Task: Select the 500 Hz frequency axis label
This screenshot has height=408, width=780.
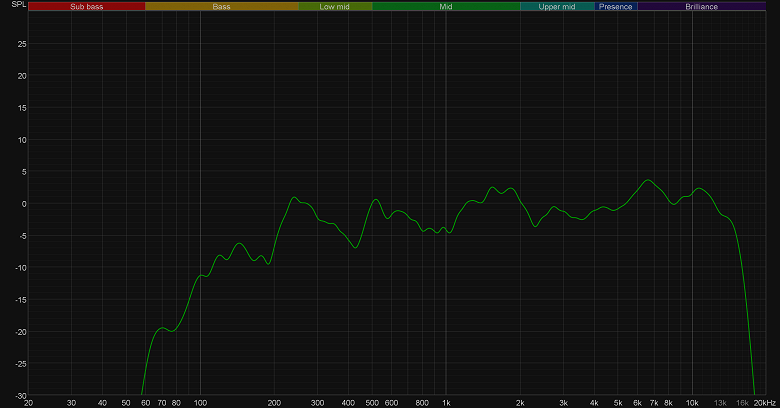Action: [372, 403]
